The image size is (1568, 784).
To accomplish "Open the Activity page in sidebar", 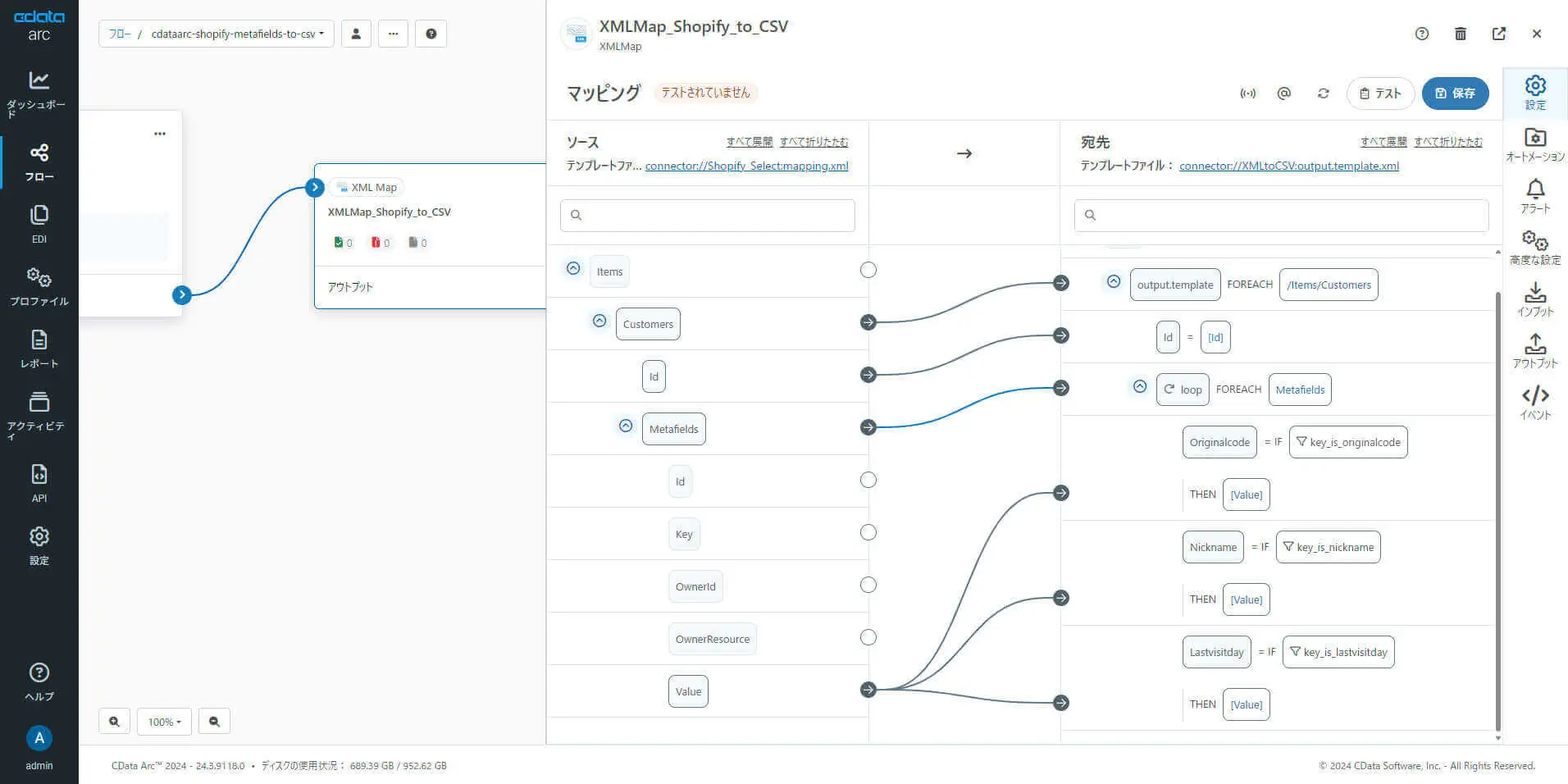I will 39,413.
